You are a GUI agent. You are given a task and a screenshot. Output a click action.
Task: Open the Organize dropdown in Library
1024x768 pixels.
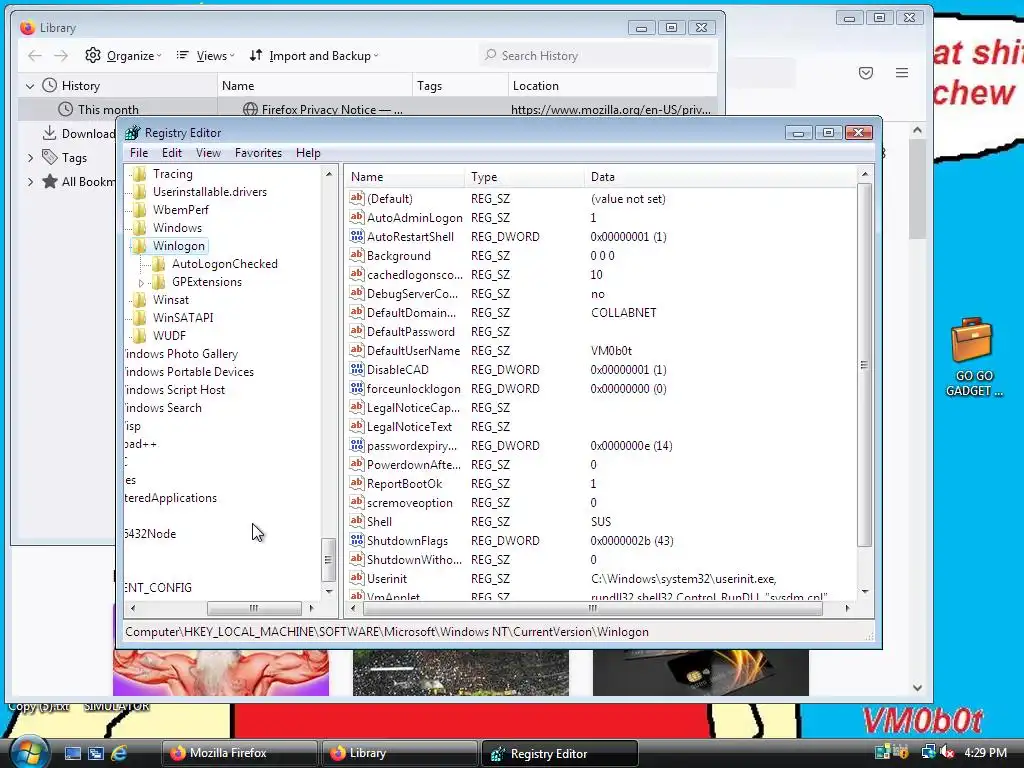pos(123,56)
